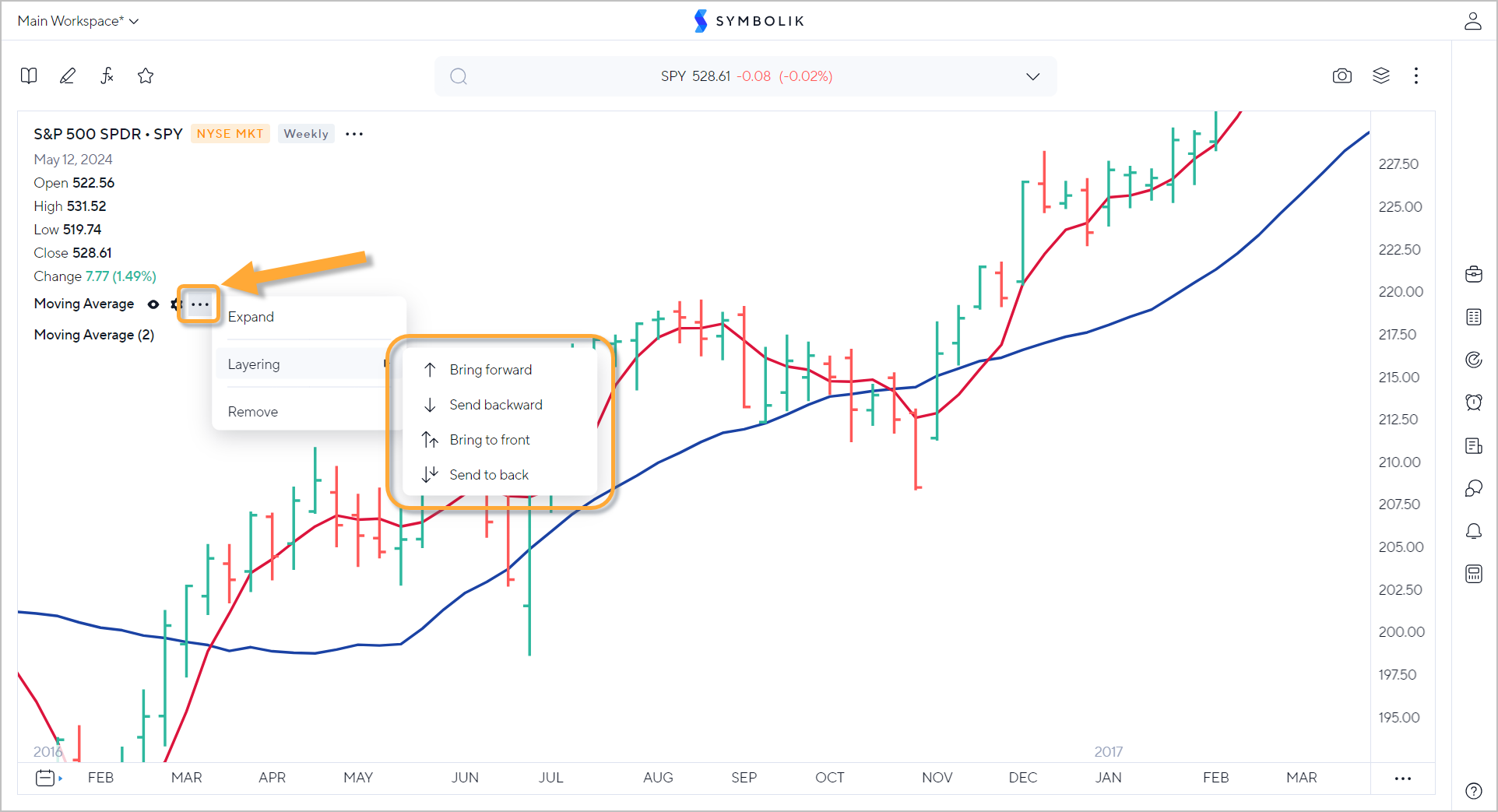Click the search magnifier icon
1498x812 pixels.
pos(459,76)
